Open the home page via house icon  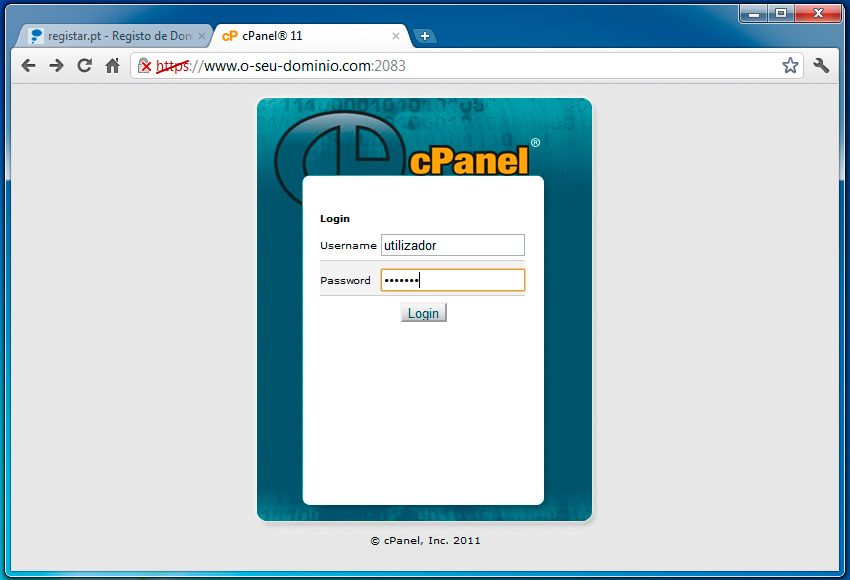(x=112, y=66)
